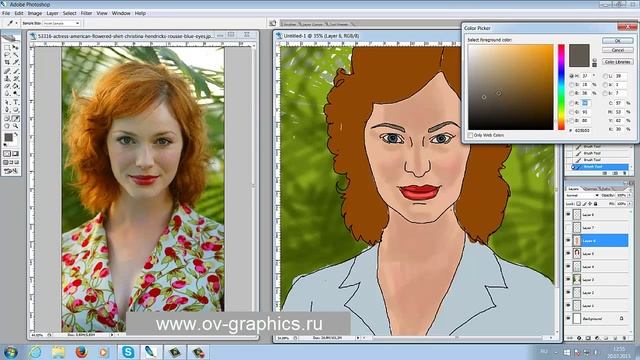Open the Window menu
Viewport: 640px width, 360px height.
point(121,13)
